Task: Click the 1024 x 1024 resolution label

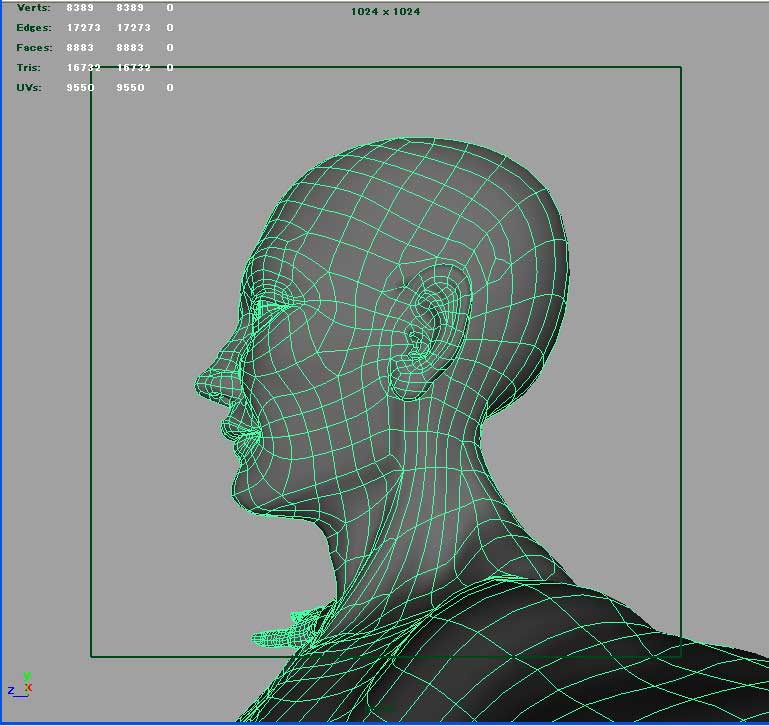Action: [385, 12]
